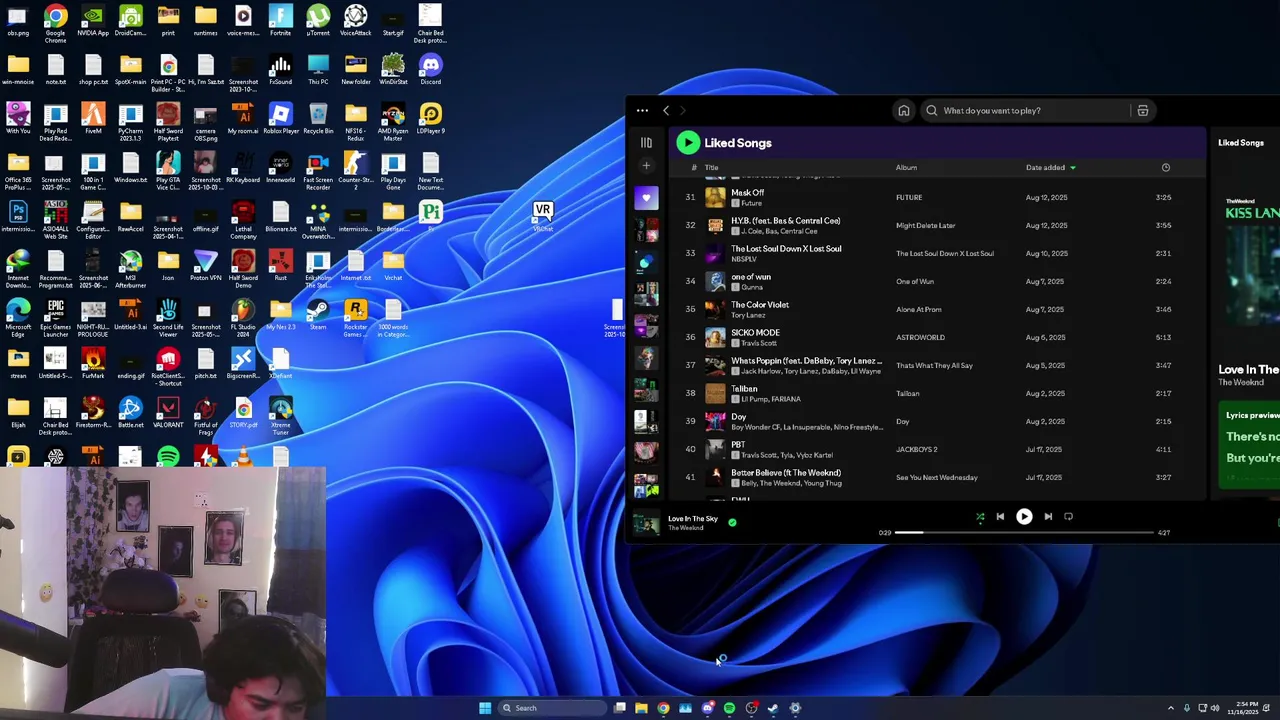Sort by Title column header
This screenshot has width=1280, height=720.
click(x=711, y=168)
